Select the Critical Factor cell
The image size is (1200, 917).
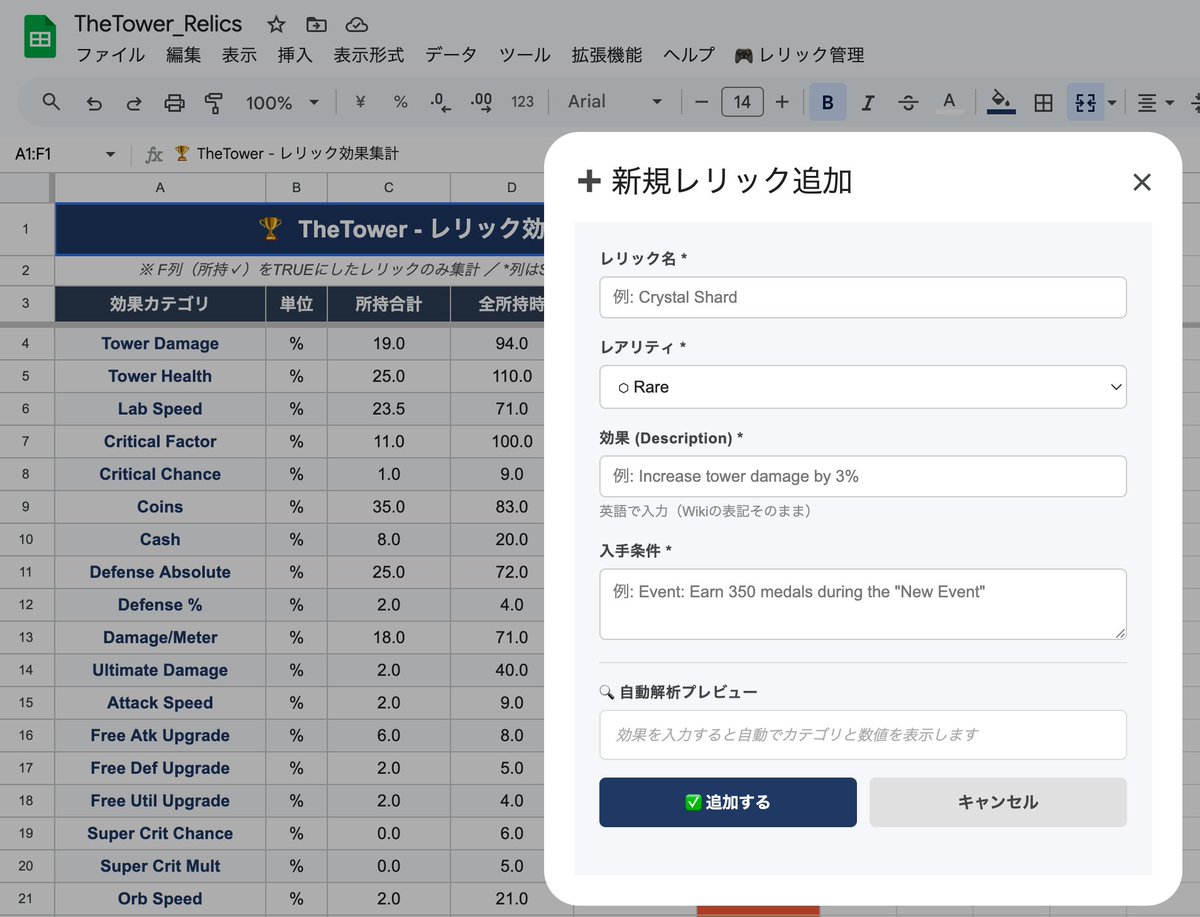(160, 441)
